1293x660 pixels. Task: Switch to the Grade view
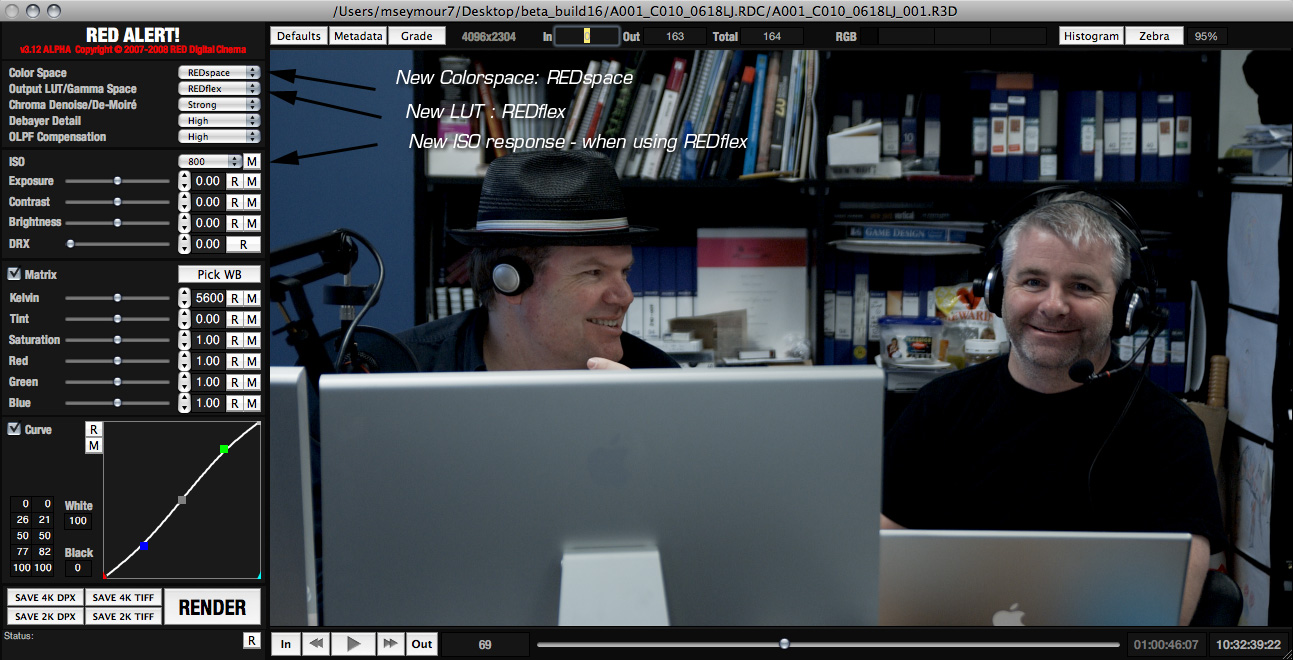417,36
